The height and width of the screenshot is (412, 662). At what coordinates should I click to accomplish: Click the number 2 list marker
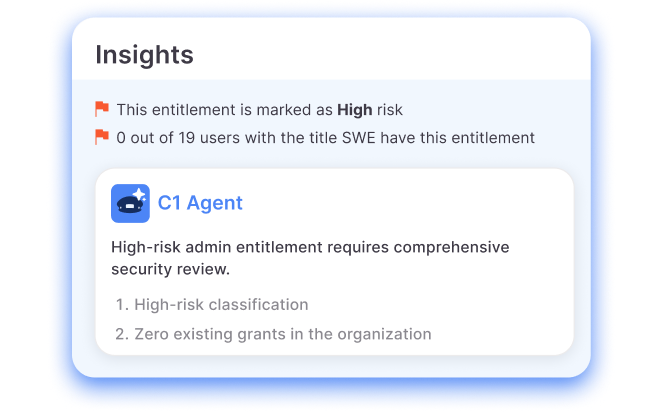point(121,334)
